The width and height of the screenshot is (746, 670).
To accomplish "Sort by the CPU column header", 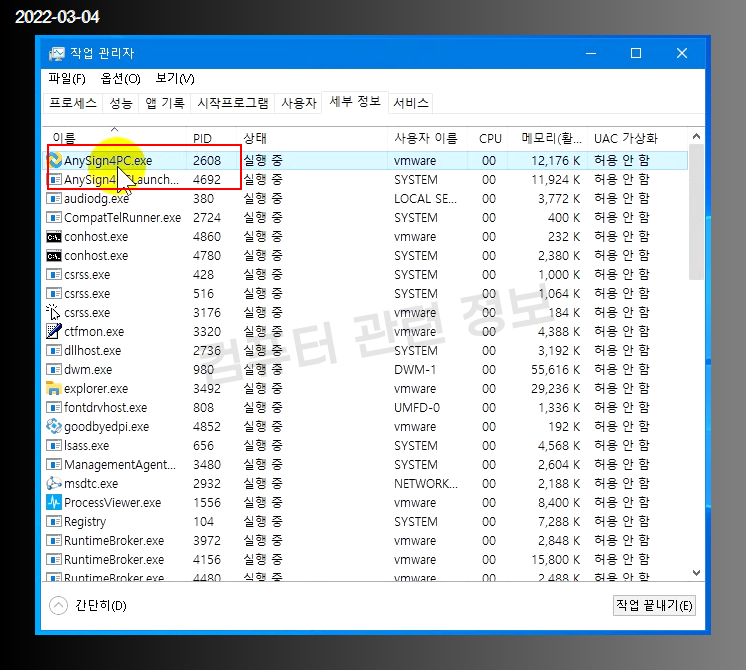I will (x=488, y=138).
